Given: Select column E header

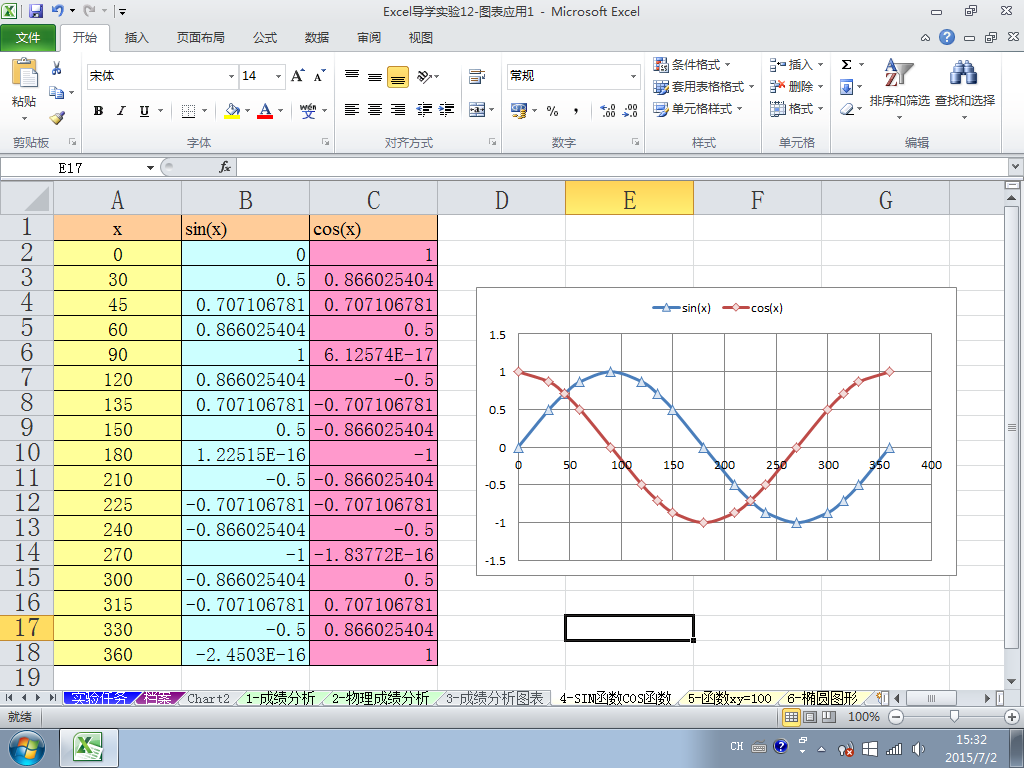Looking at the screenshot, I should coord(629,199).
